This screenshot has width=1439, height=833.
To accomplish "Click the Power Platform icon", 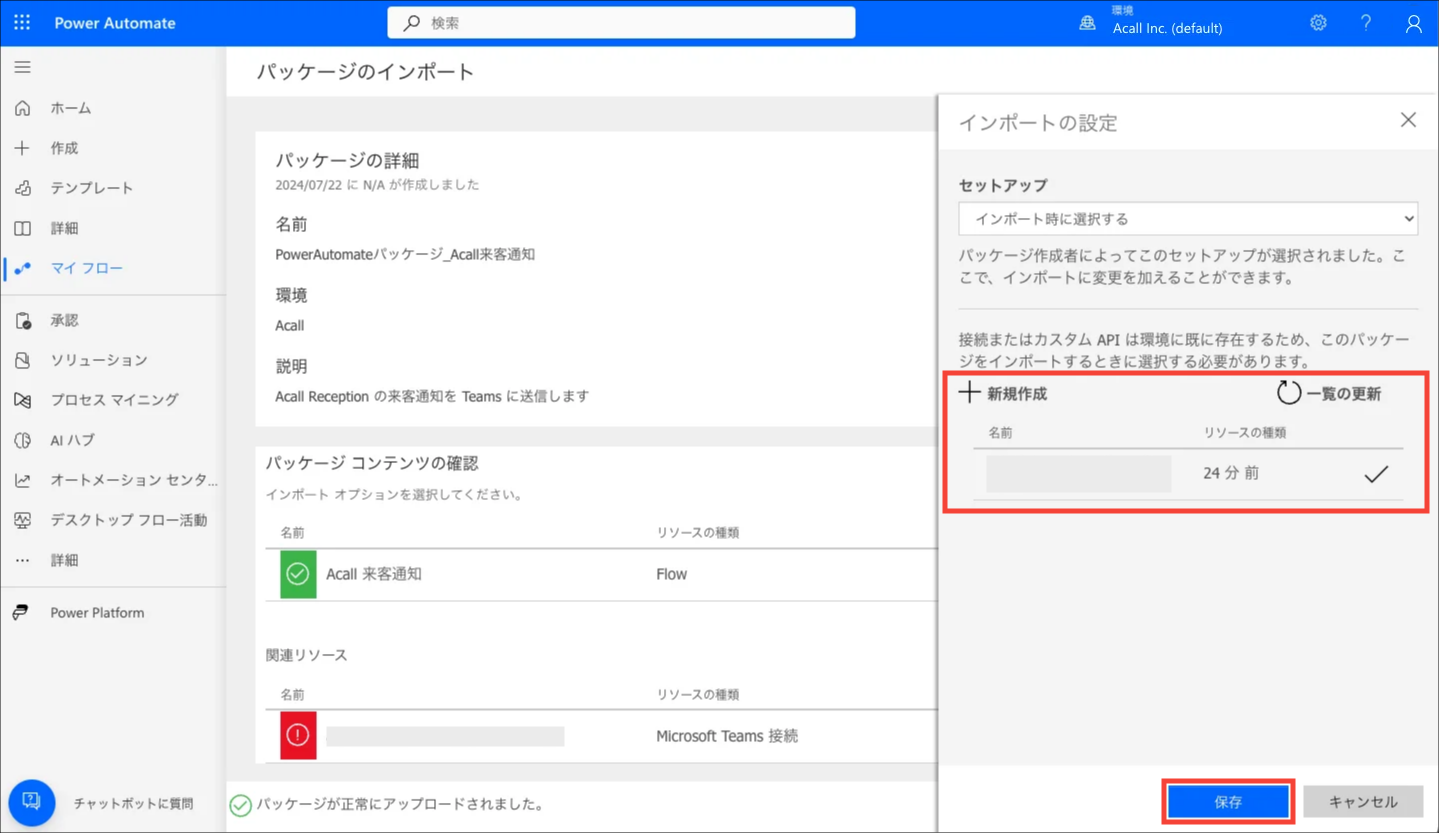I will pos(21,612).
